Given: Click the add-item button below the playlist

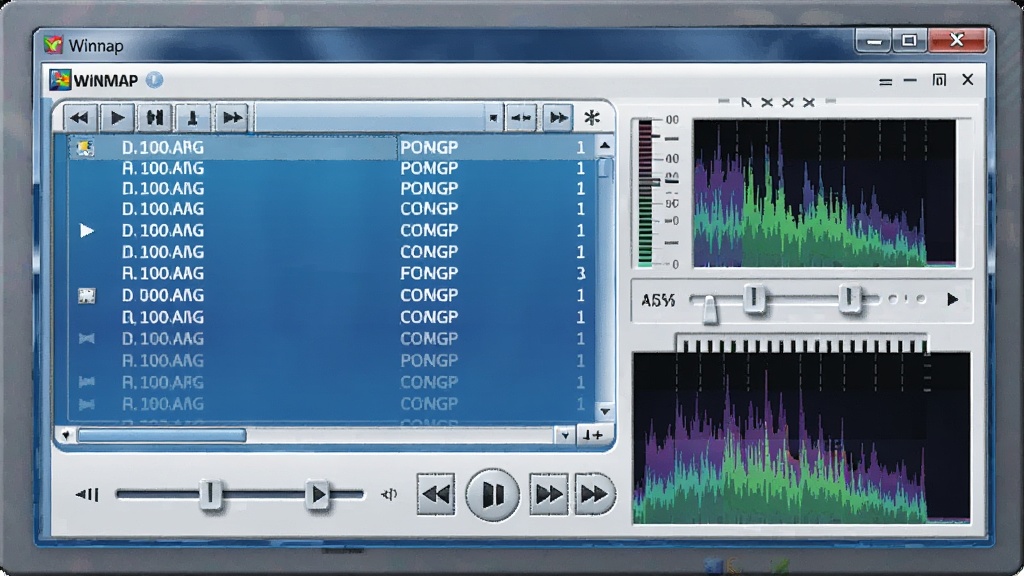Looking at the screenshot, I should 593,435.
